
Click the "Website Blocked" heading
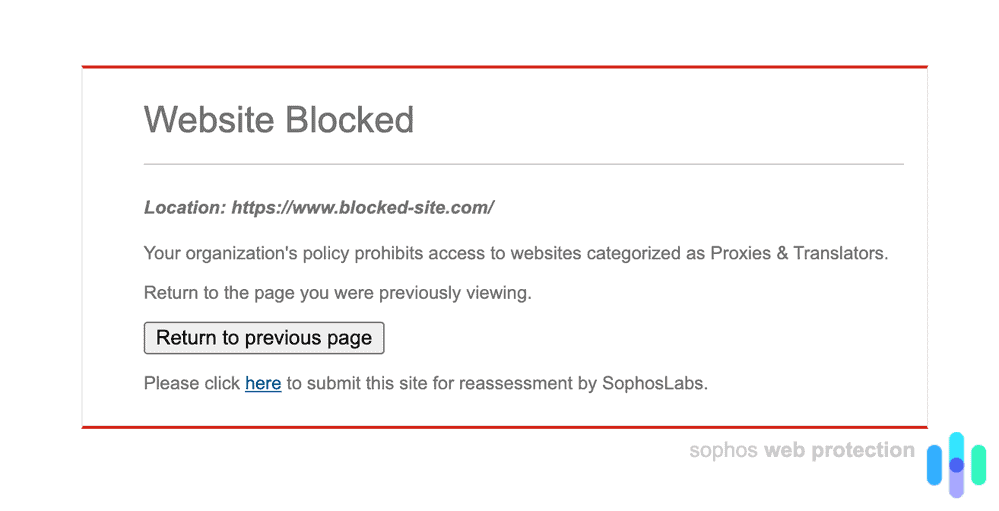pyautogui.click(x=279, y=120)
